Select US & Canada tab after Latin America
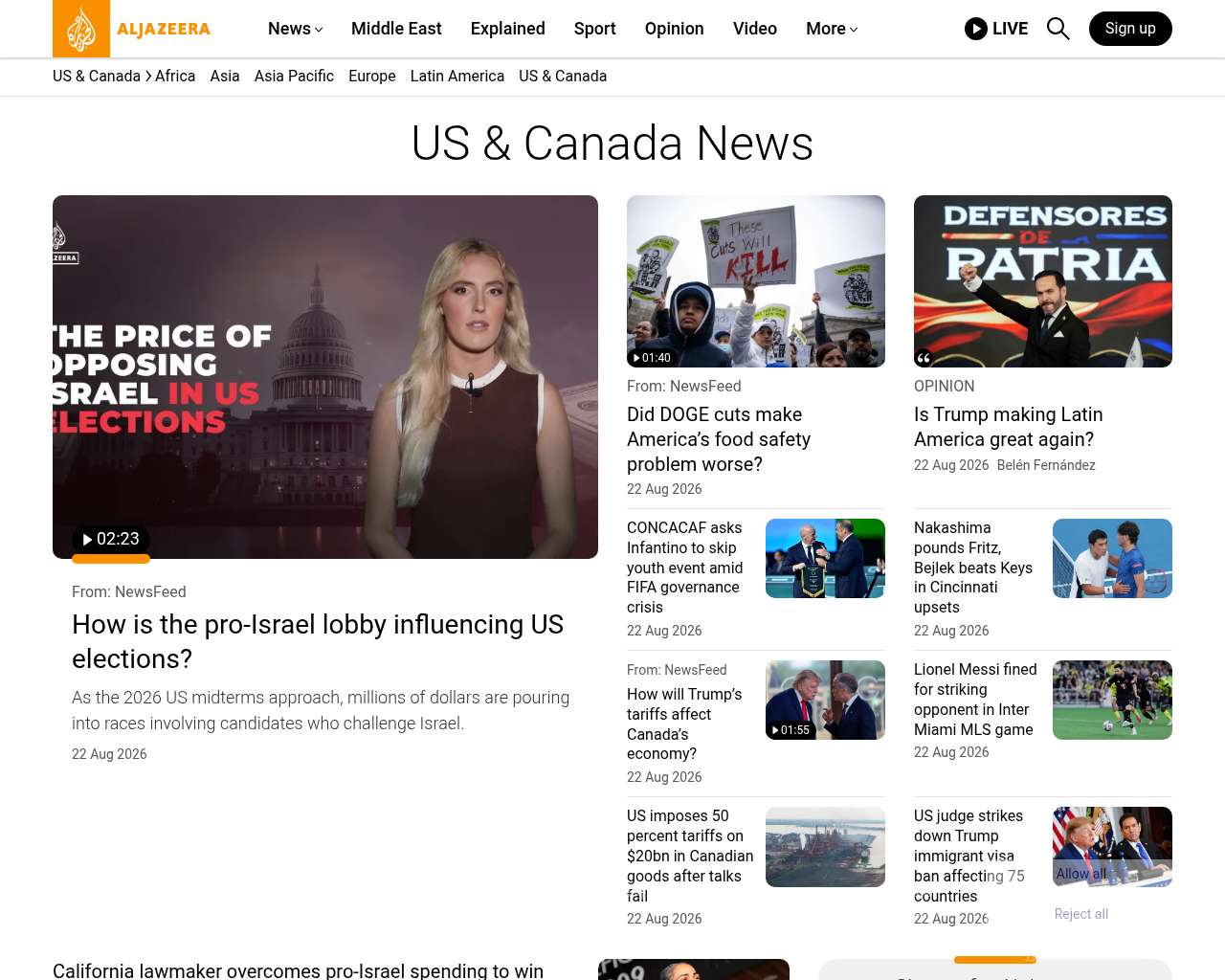The height and width of the screenshot is (980, 1225). (x=563, y=76)
